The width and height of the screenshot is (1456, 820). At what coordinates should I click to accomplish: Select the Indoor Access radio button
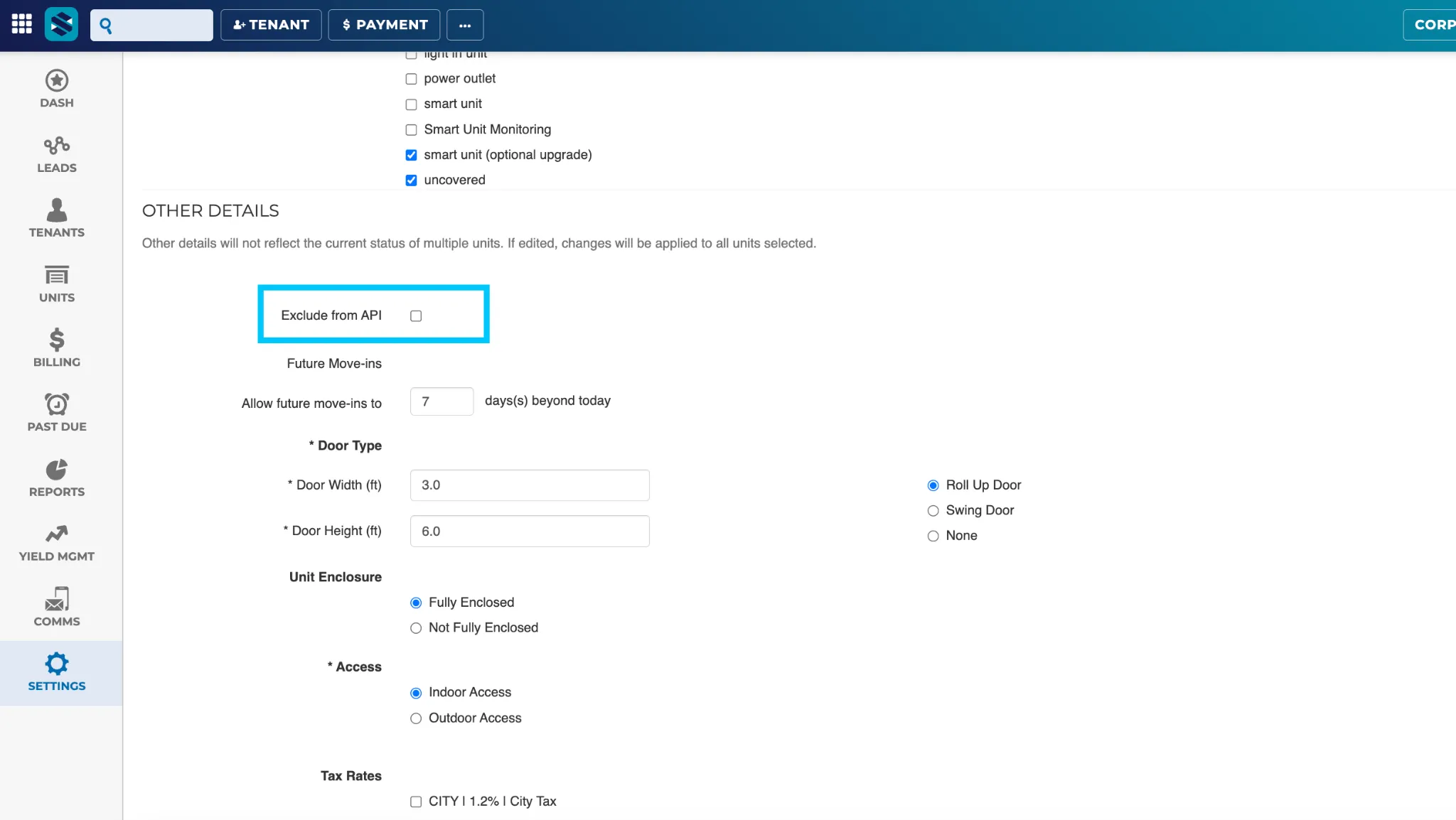416,693
